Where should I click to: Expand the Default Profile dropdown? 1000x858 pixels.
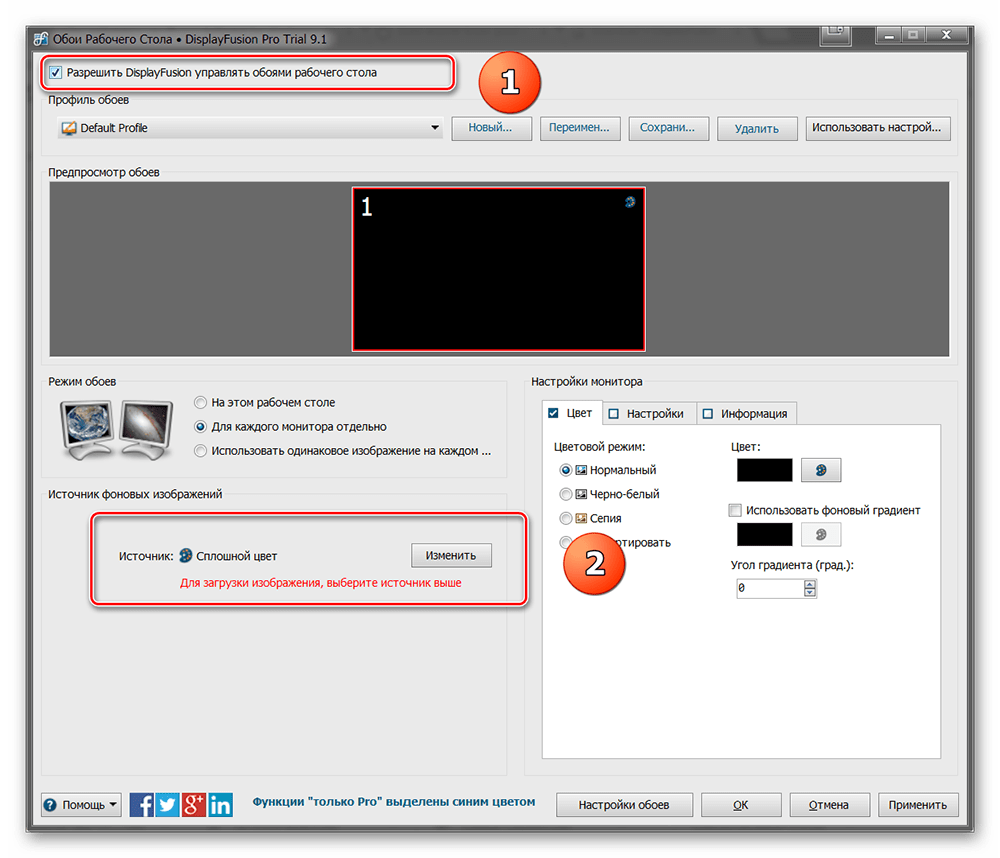(x=434, y=128)
